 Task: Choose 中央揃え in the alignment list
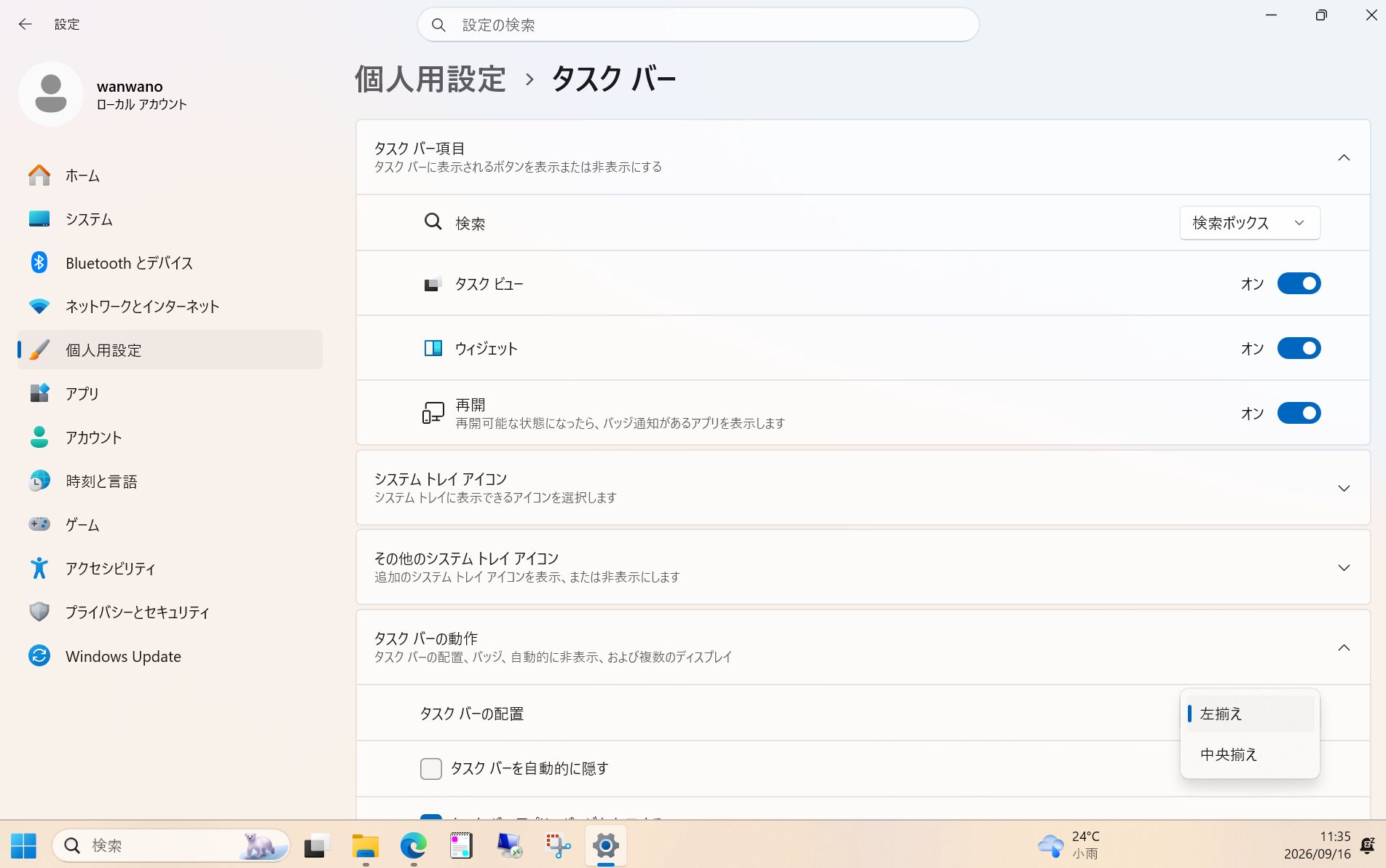click(x=1250, y=754)
